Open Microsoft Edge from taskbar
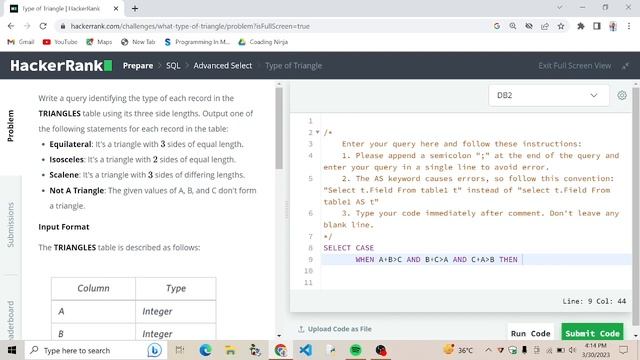The width and height of the screenshot is (640, 360). [x=205, y=350]
